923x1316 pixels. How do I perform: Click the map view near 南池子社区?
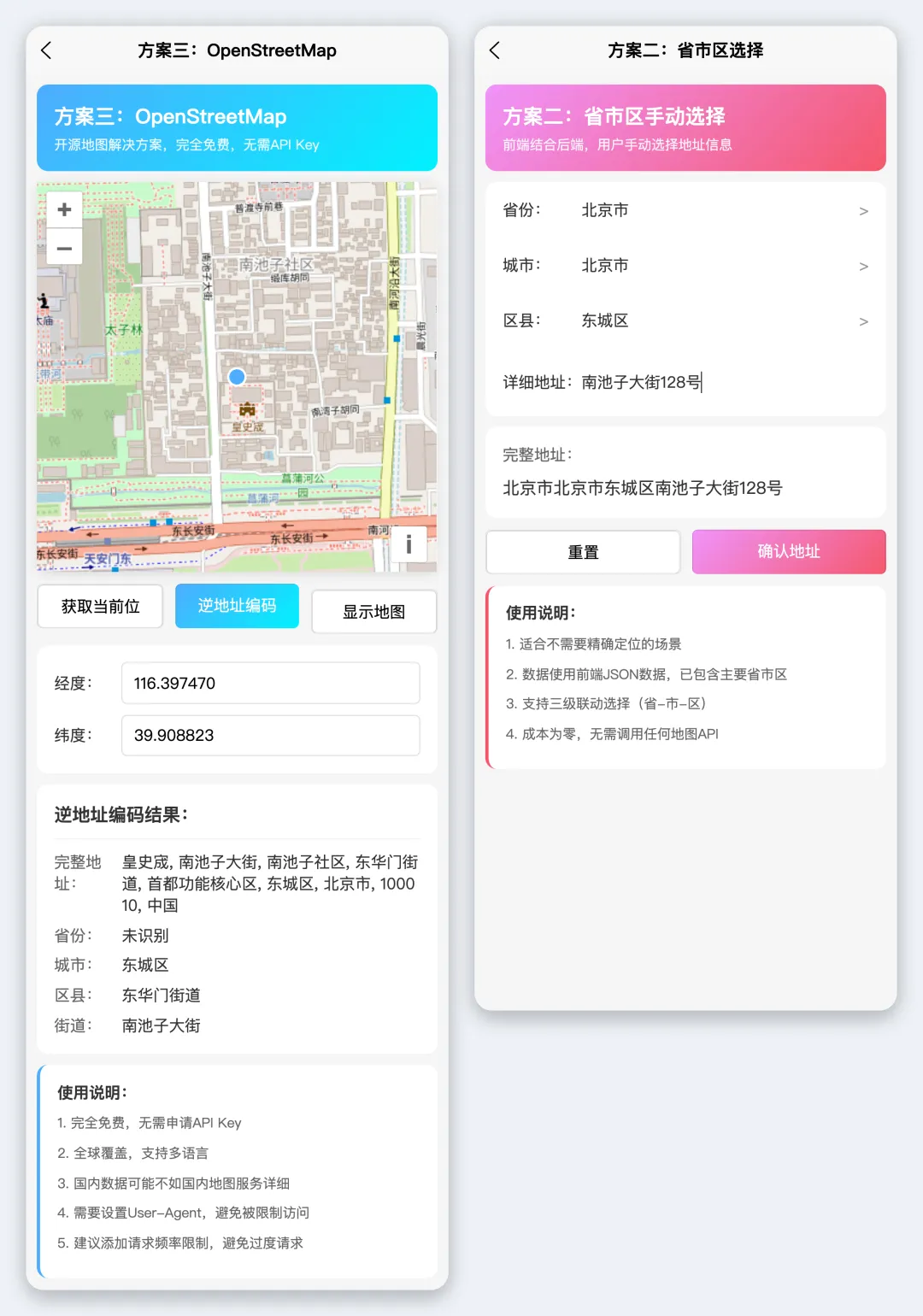pyautogui.click(x=276, y=265)
